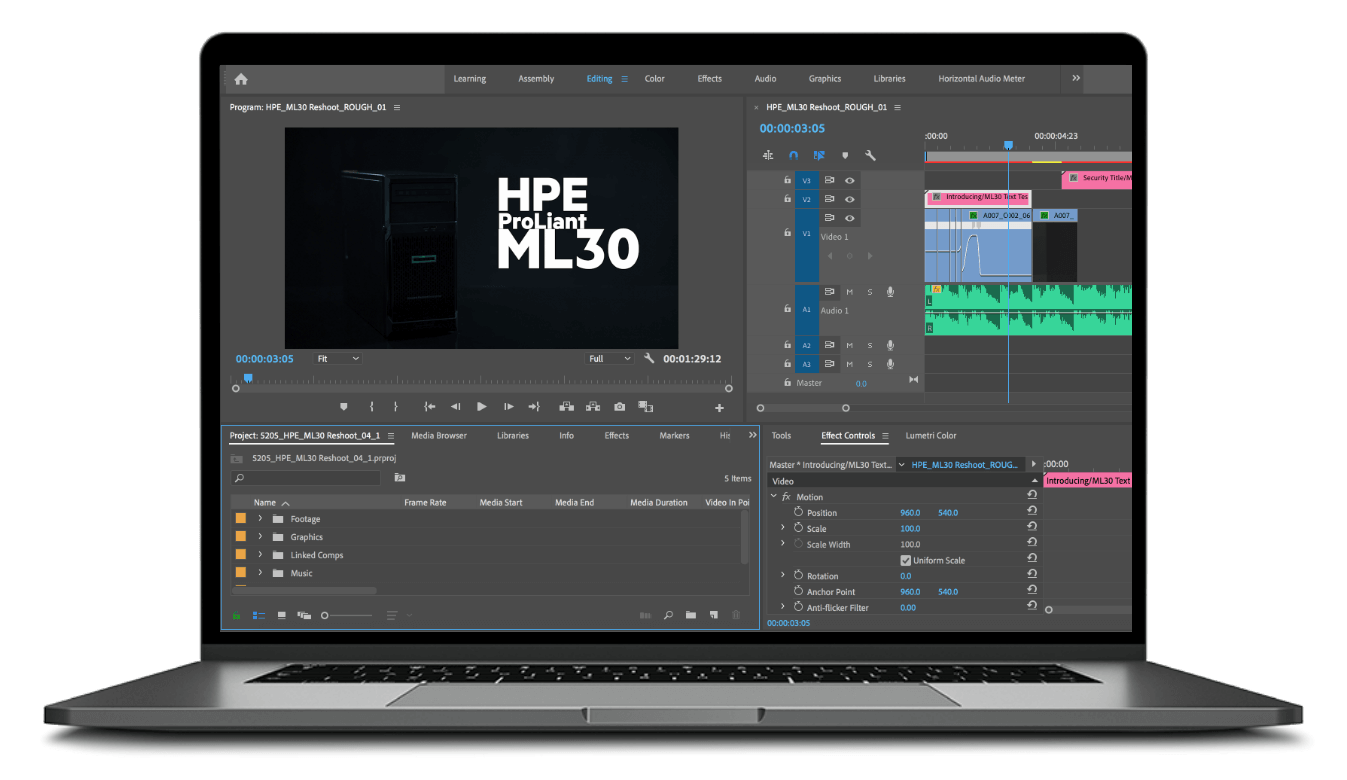The height and width of the screenshot is (780, 1347).
Task: Toggle the Uniform Scale checkbox
Action: [906, 560]
